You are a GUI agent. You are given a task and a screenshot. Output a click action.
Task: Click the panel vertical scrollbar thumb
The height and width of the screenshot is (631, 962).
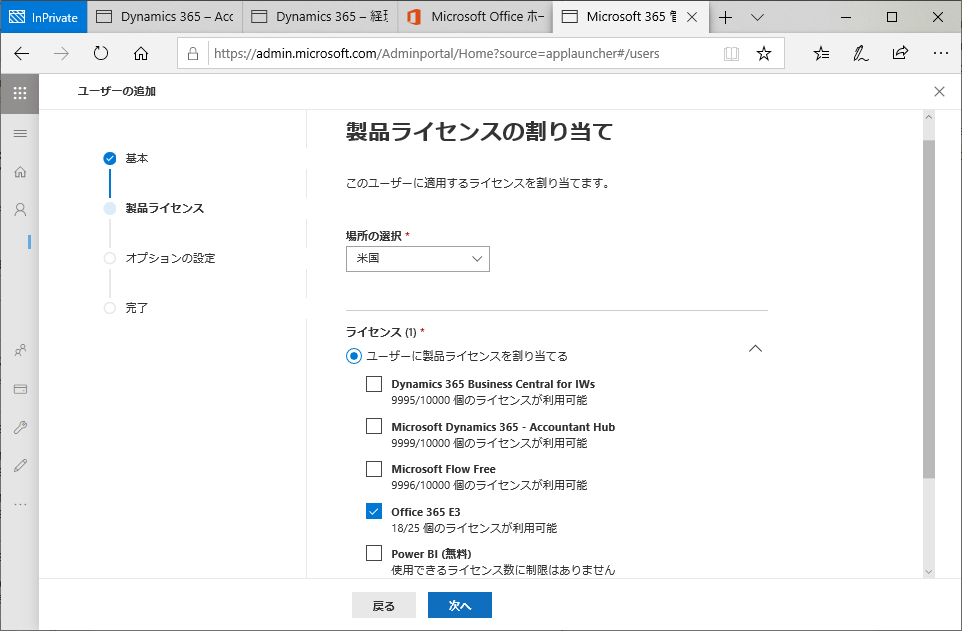pos(928,309)
